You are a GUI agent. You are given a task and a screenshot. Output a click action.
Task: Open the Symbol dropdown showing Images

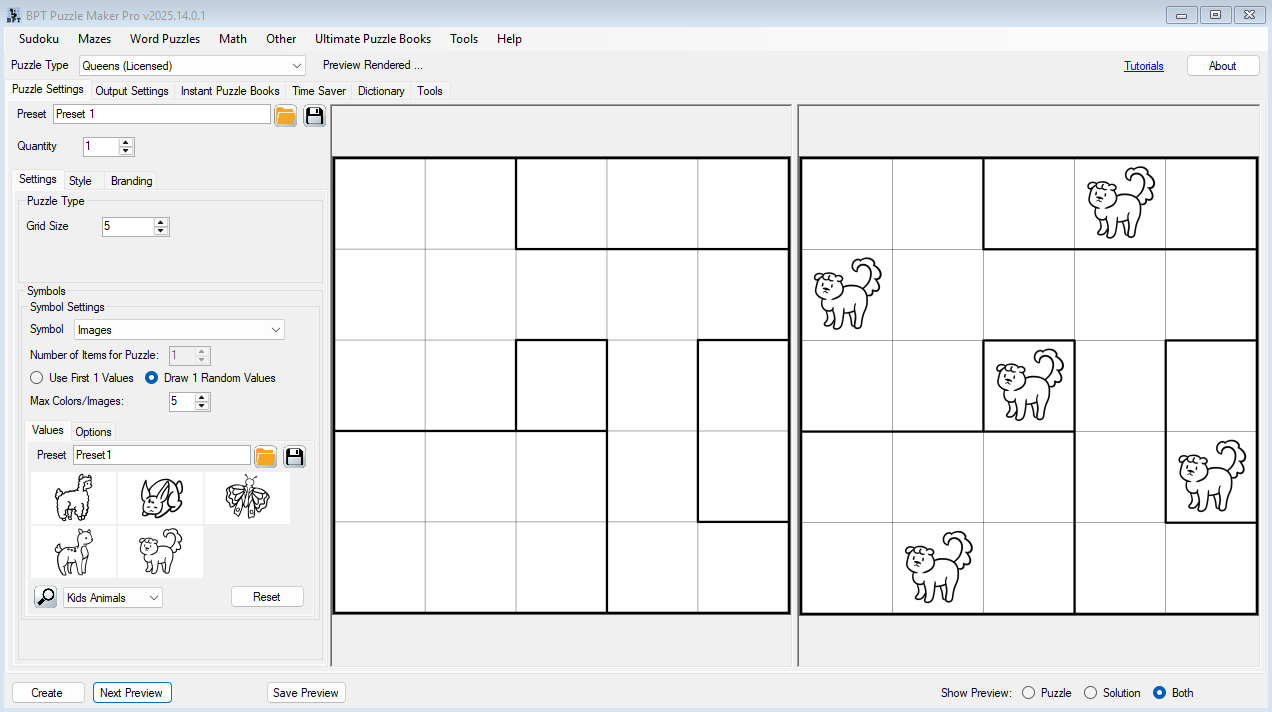(276, 330)
